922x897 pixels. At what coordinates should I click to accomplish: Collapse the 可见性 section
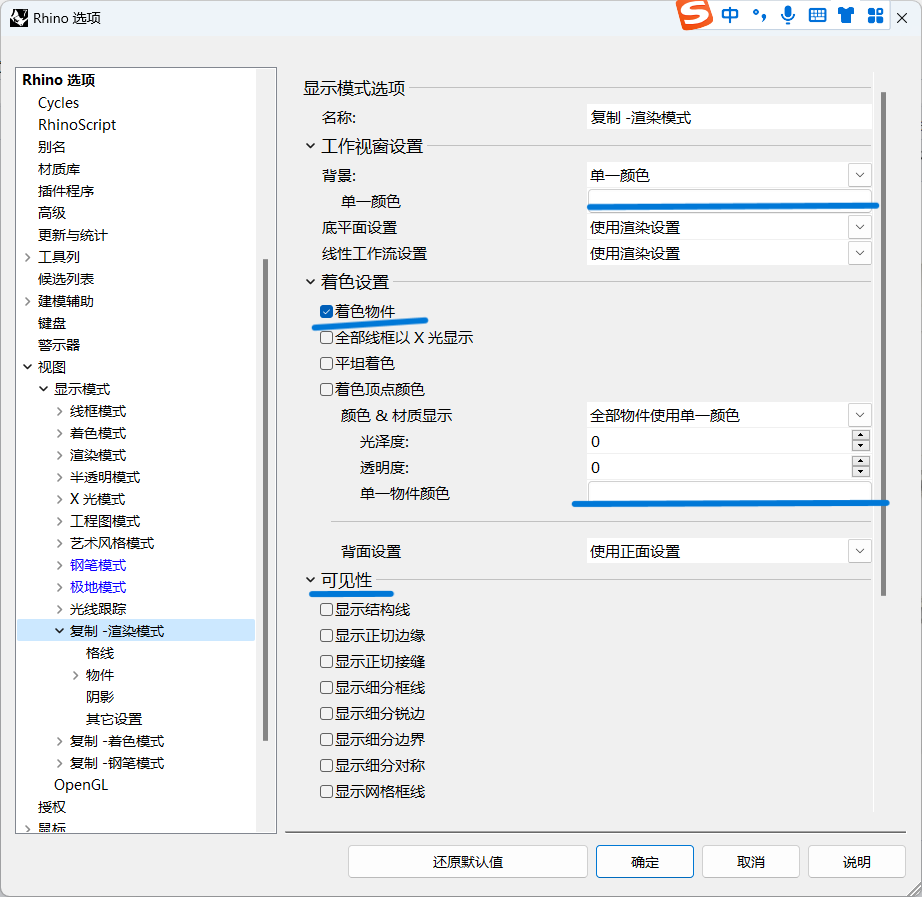[310, 580]
